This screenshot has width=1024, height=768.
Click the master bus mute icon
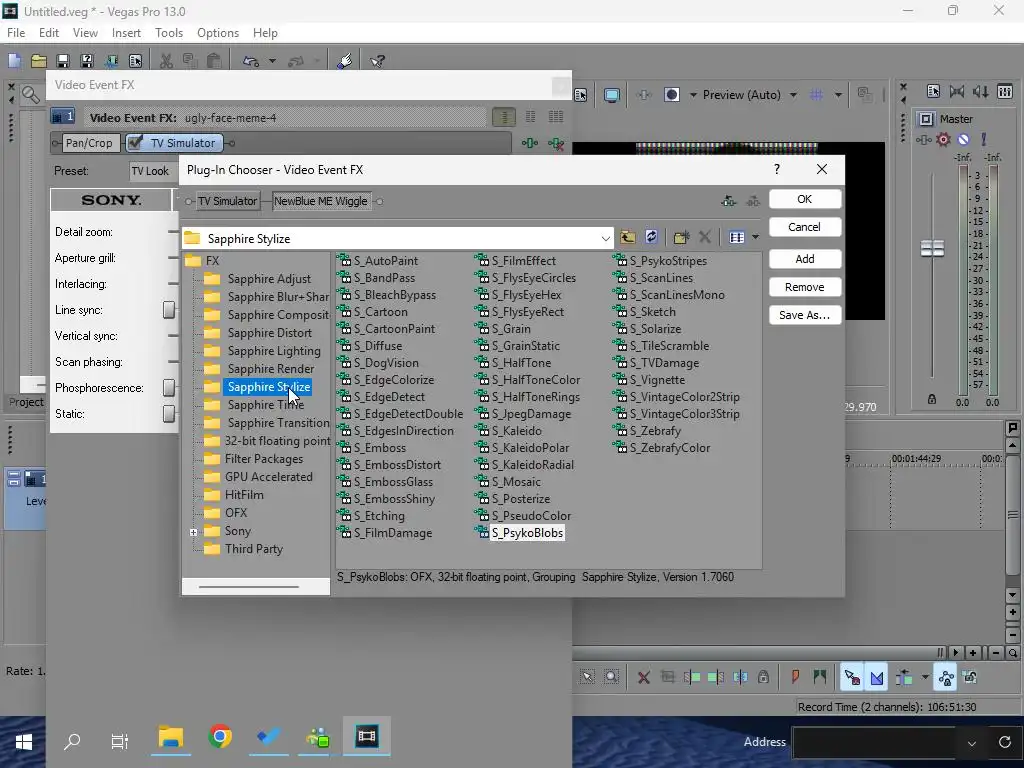[x=963, y=139]
